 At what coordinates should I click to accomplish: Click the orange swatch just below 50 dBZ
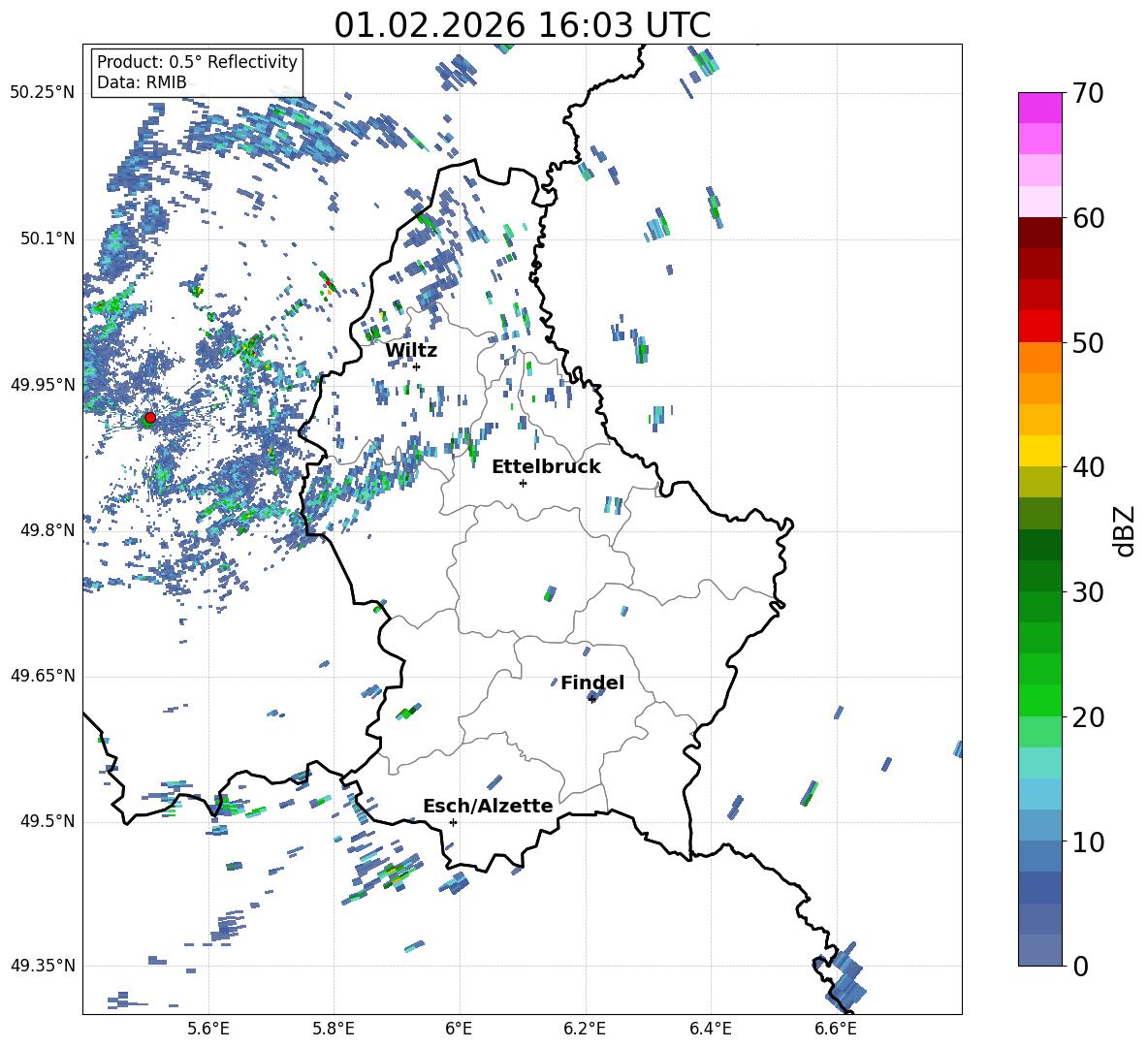coord(1040,358)
